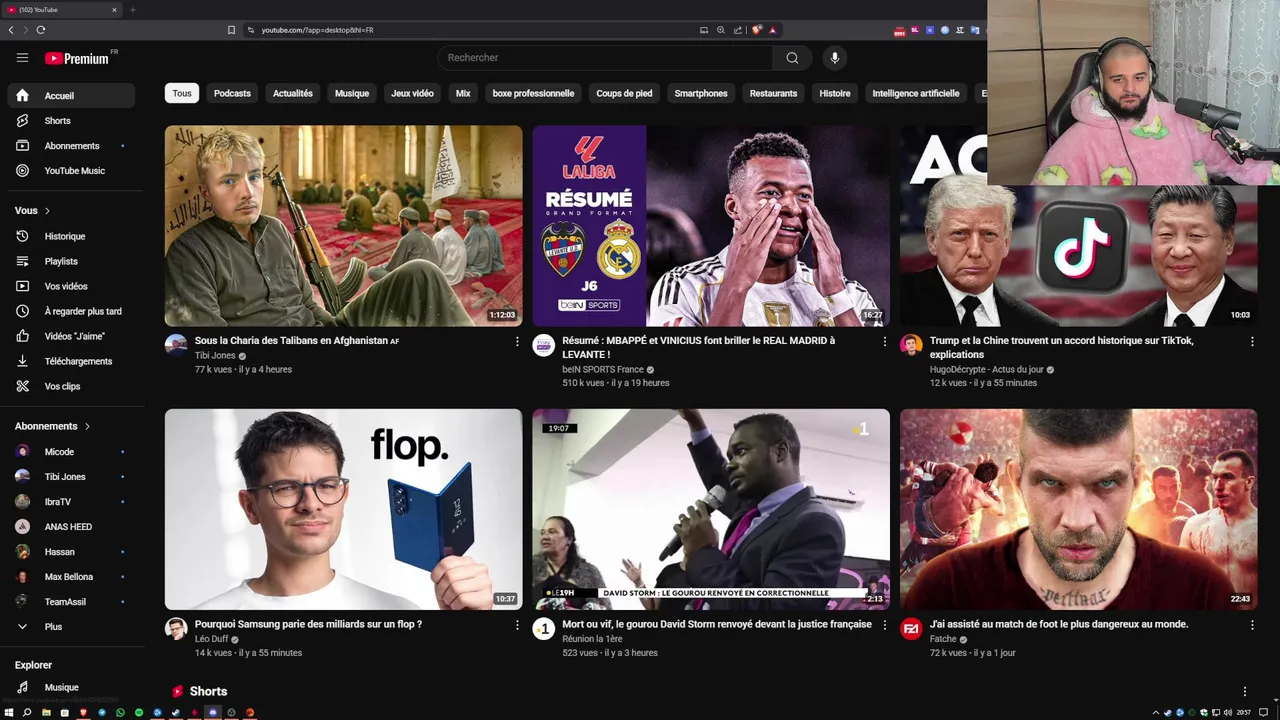Open Shorts in the sidebar
The image size is (1280, 720).
click(72, 121)
